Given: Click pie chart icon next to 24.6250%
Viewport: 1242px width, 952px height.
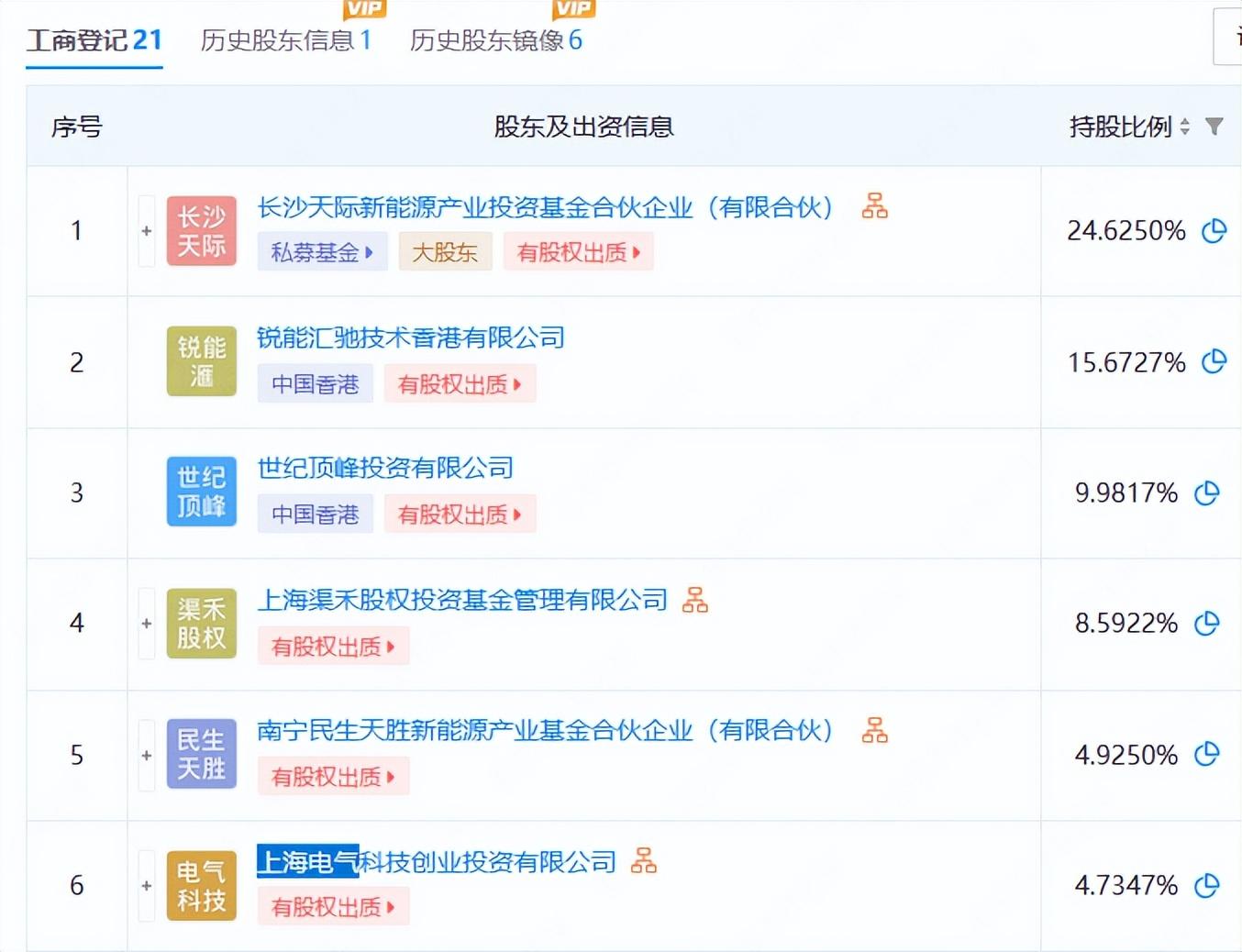Looking at the screenshot, I should (x=1214, y=230).
